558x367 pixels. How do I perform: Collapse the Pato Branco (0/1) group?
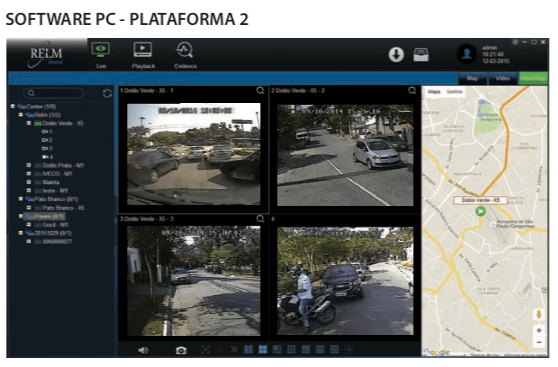21,199
